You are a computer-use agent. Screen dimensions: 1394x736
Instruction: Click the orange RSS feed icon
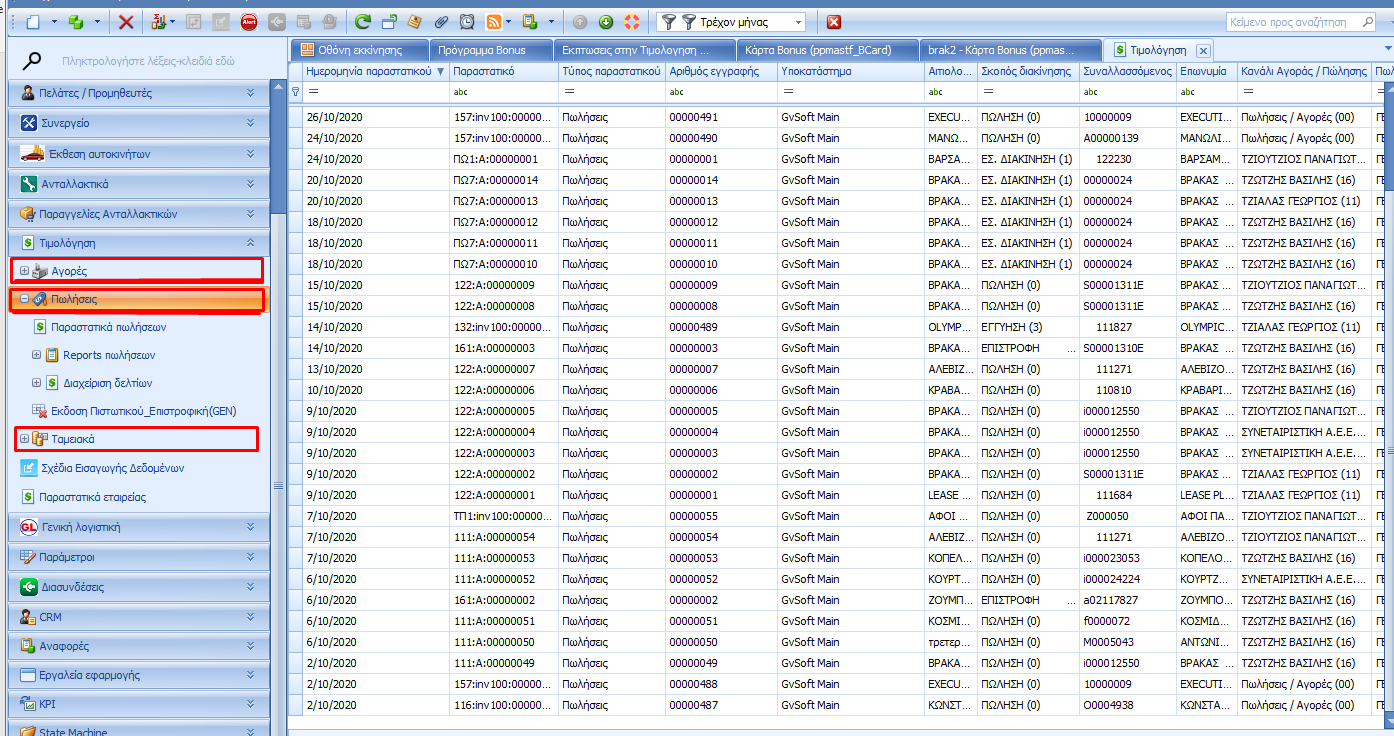click(494, 22)
